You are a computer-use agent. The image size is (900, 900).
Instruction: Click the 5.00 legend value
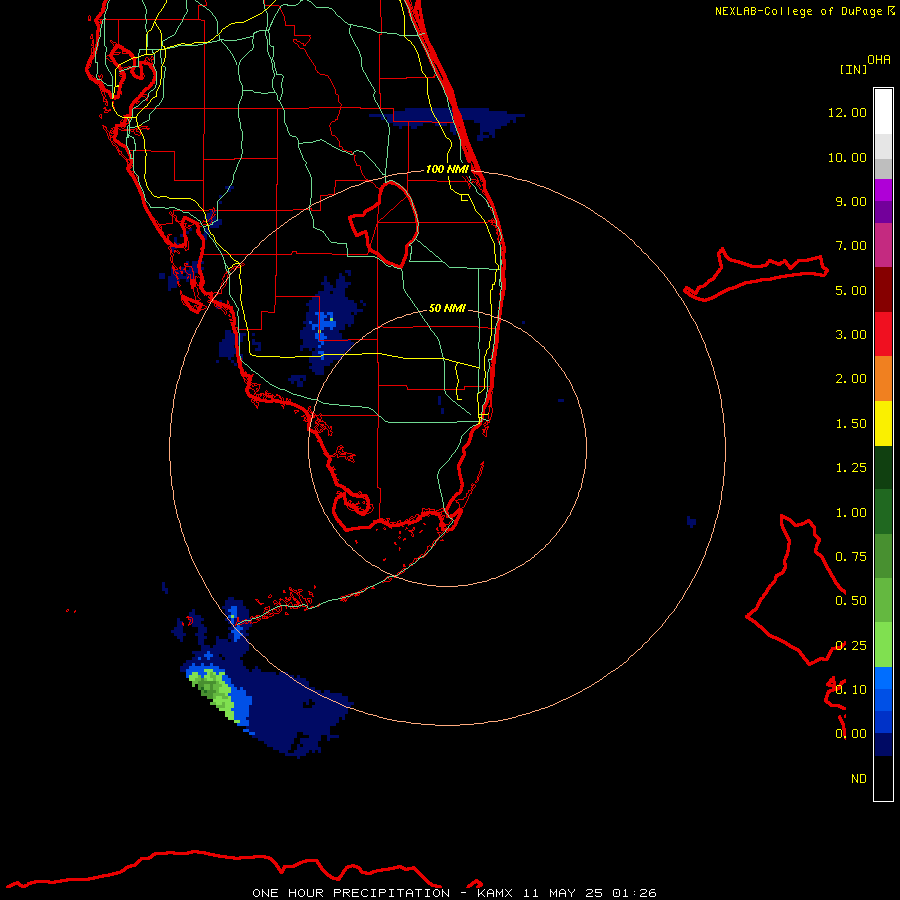click(851, 290)
